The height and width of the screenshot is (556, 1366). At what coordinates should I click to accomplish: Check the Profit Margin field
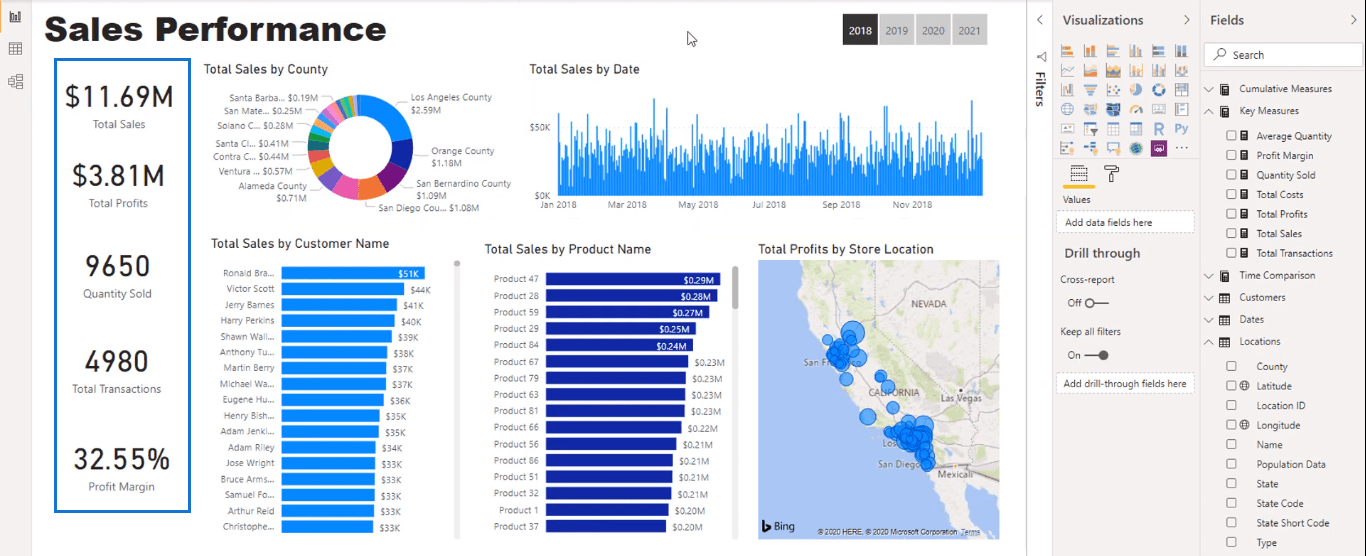[1232, 155]
